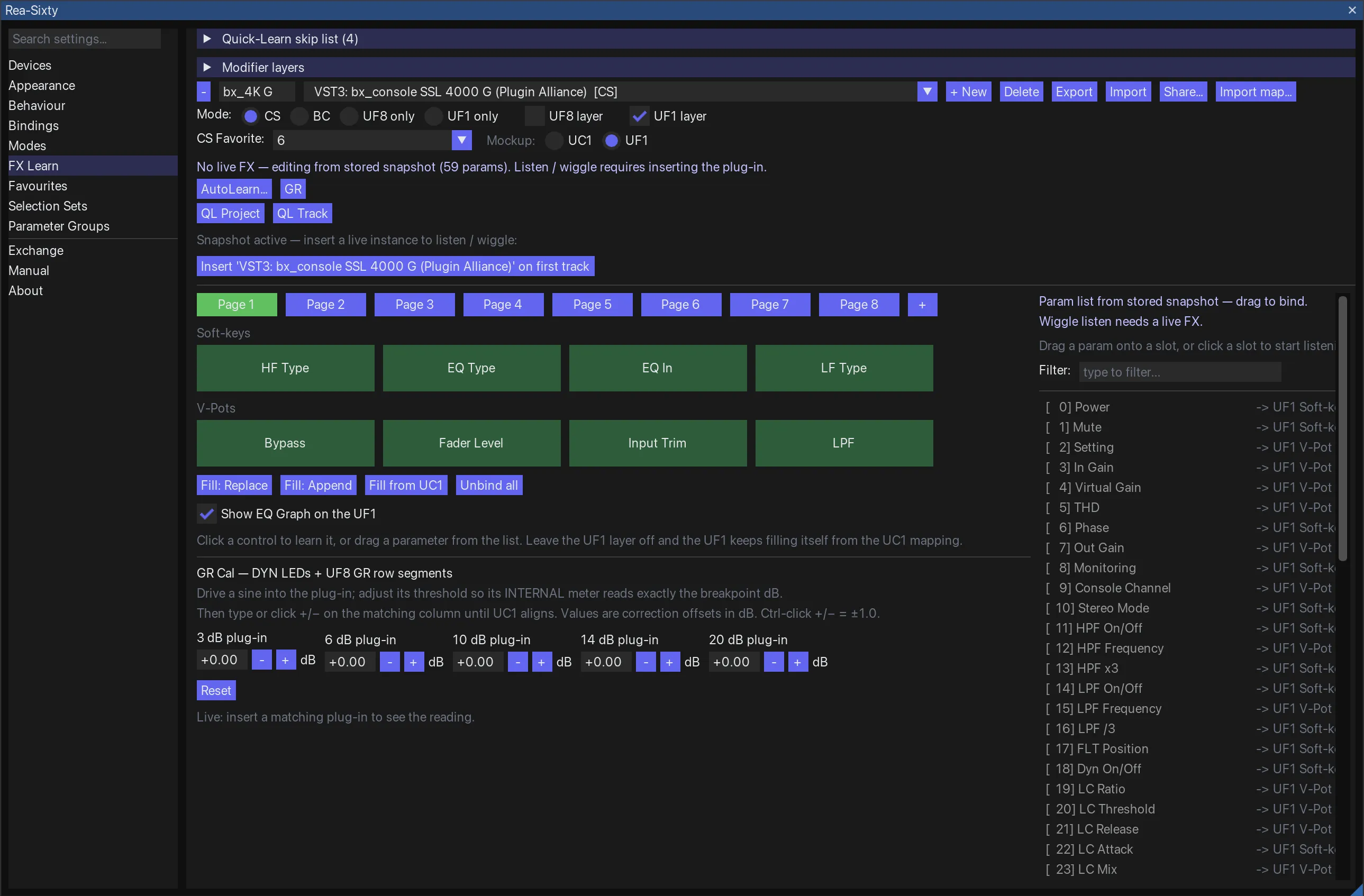Image resolution: width=1364 pixels, height=896 pixels.
Task: Click the + New button
Action: pyautogui.click(x=968, y=92)
